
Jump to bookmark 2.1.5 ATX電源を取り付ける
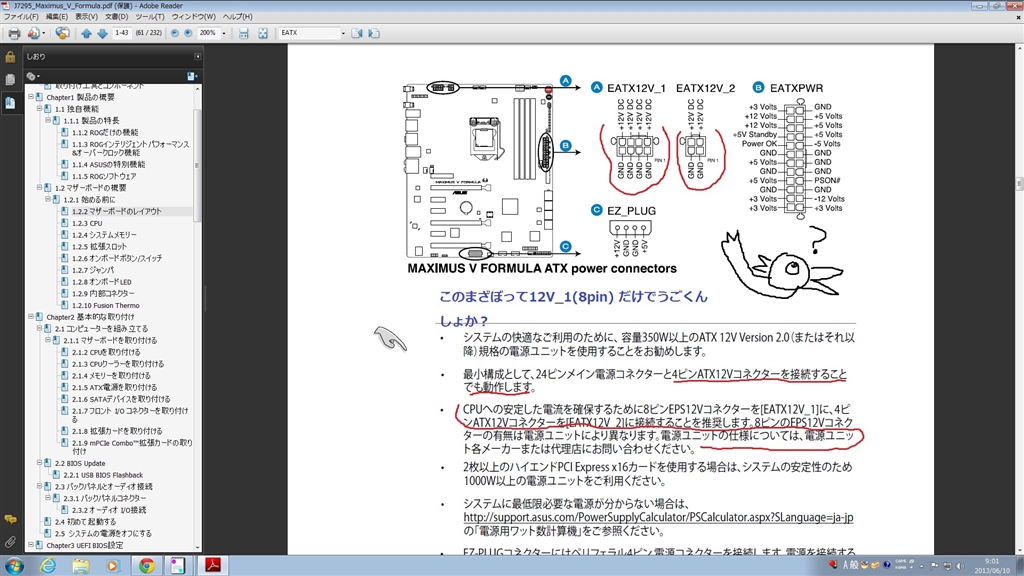114,387
